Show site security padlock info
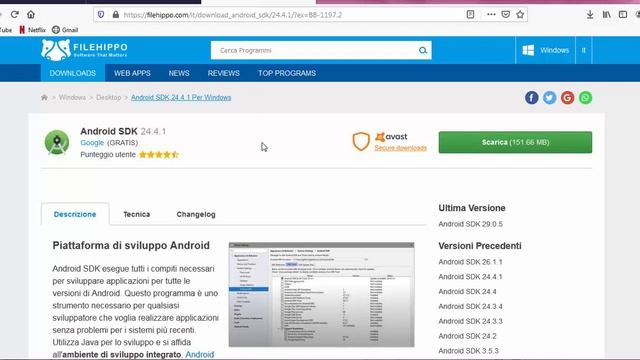The image size is (640, 360). tap(116, 15)
